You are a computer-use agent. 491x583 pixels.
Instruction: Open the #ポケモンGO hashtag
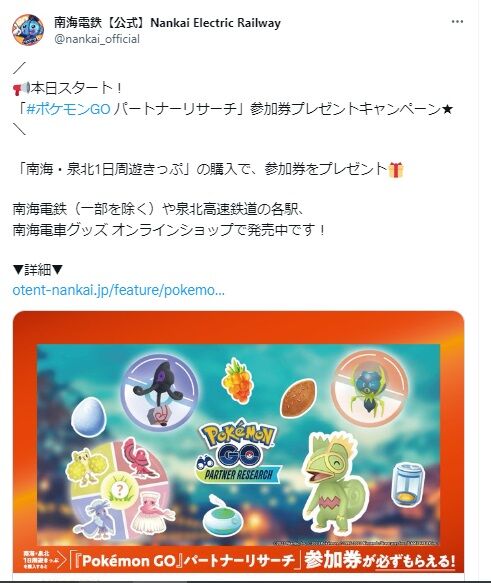point(69,109)
